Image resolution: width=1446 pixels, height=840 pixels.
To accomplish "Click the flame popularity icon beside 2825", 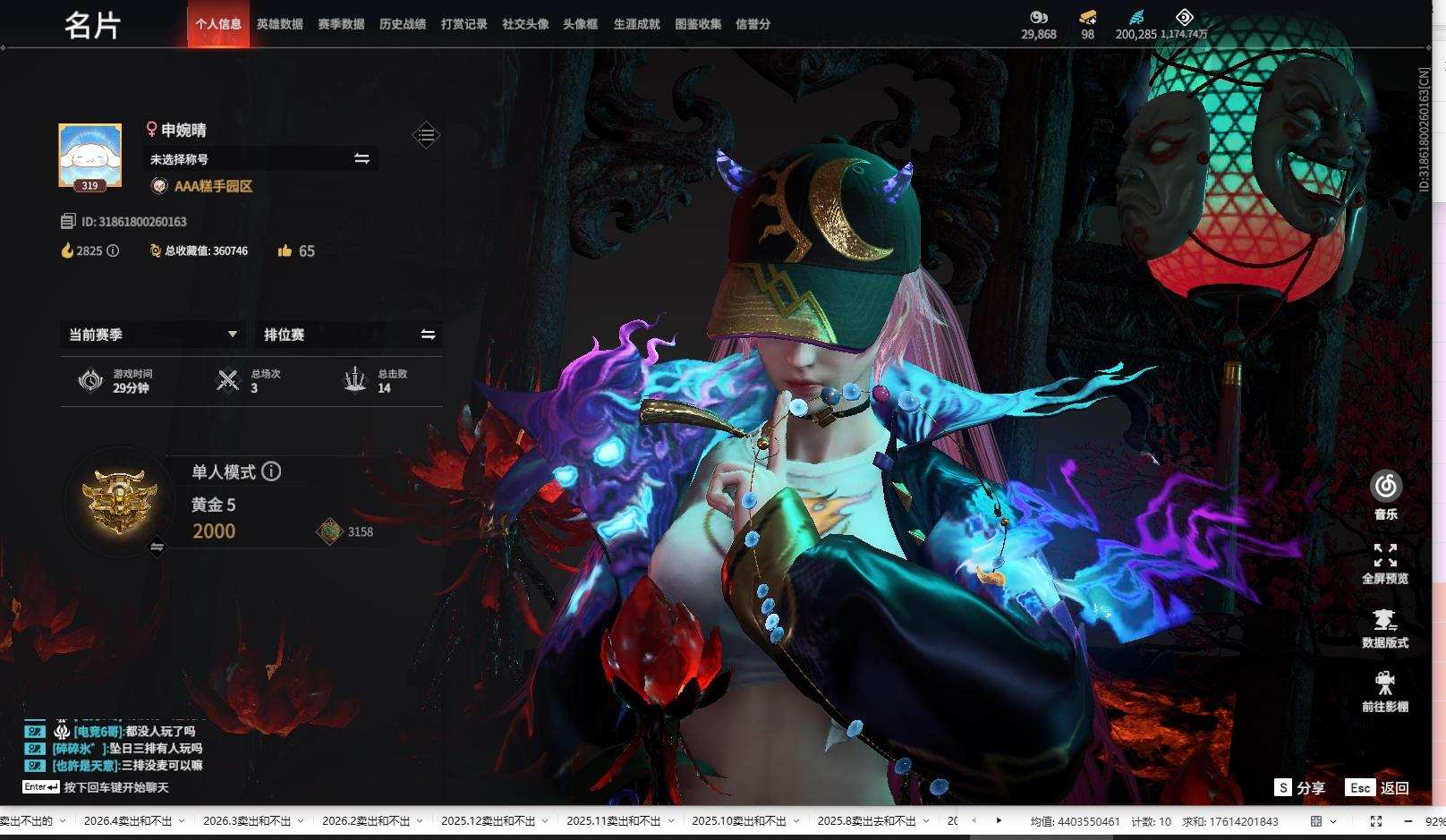I will point(67,250).
